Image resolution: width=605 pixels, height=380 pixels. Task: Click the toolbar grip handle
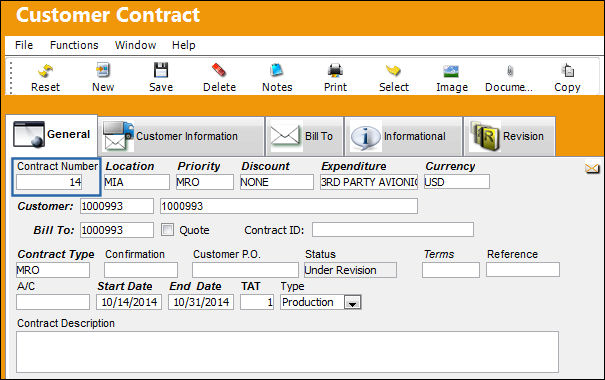[11, 78]
